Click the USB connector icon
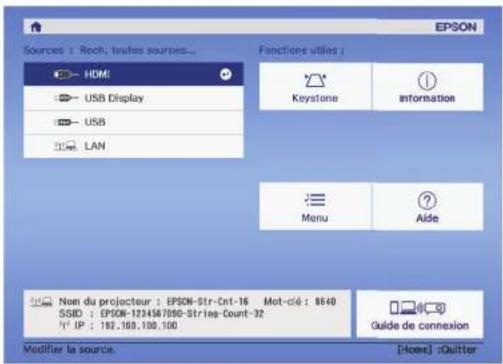Viewport: 503px width, 364px height. (x=66, y=122)
